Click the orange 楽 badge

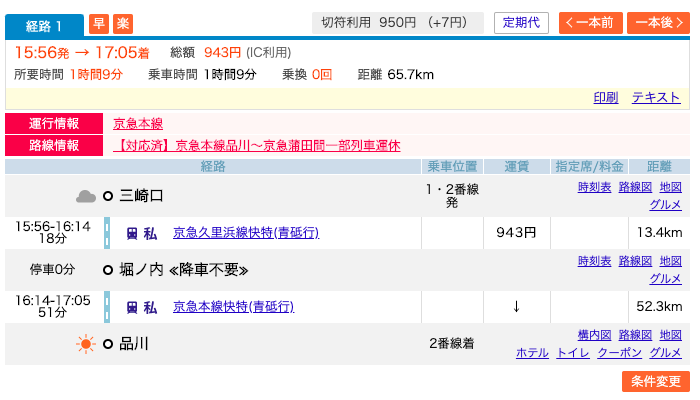[x=123, y=23]
